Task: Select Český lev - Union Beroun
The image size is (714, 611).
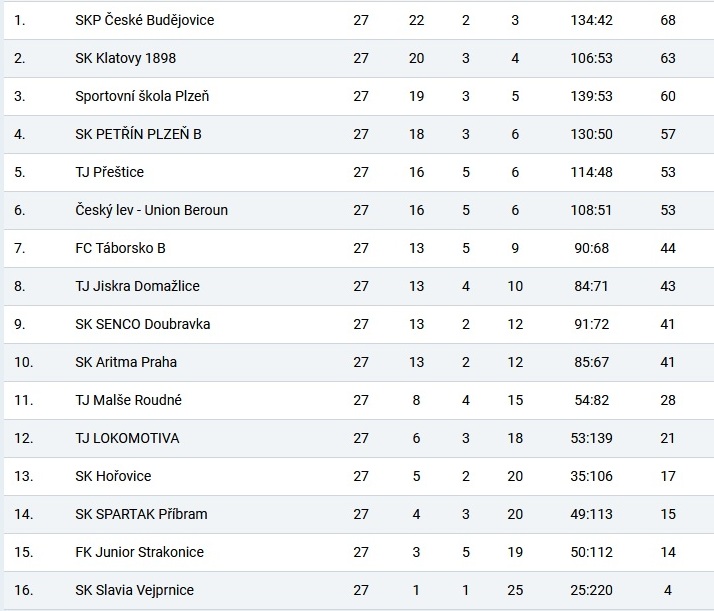Action: tap(151, 210)
